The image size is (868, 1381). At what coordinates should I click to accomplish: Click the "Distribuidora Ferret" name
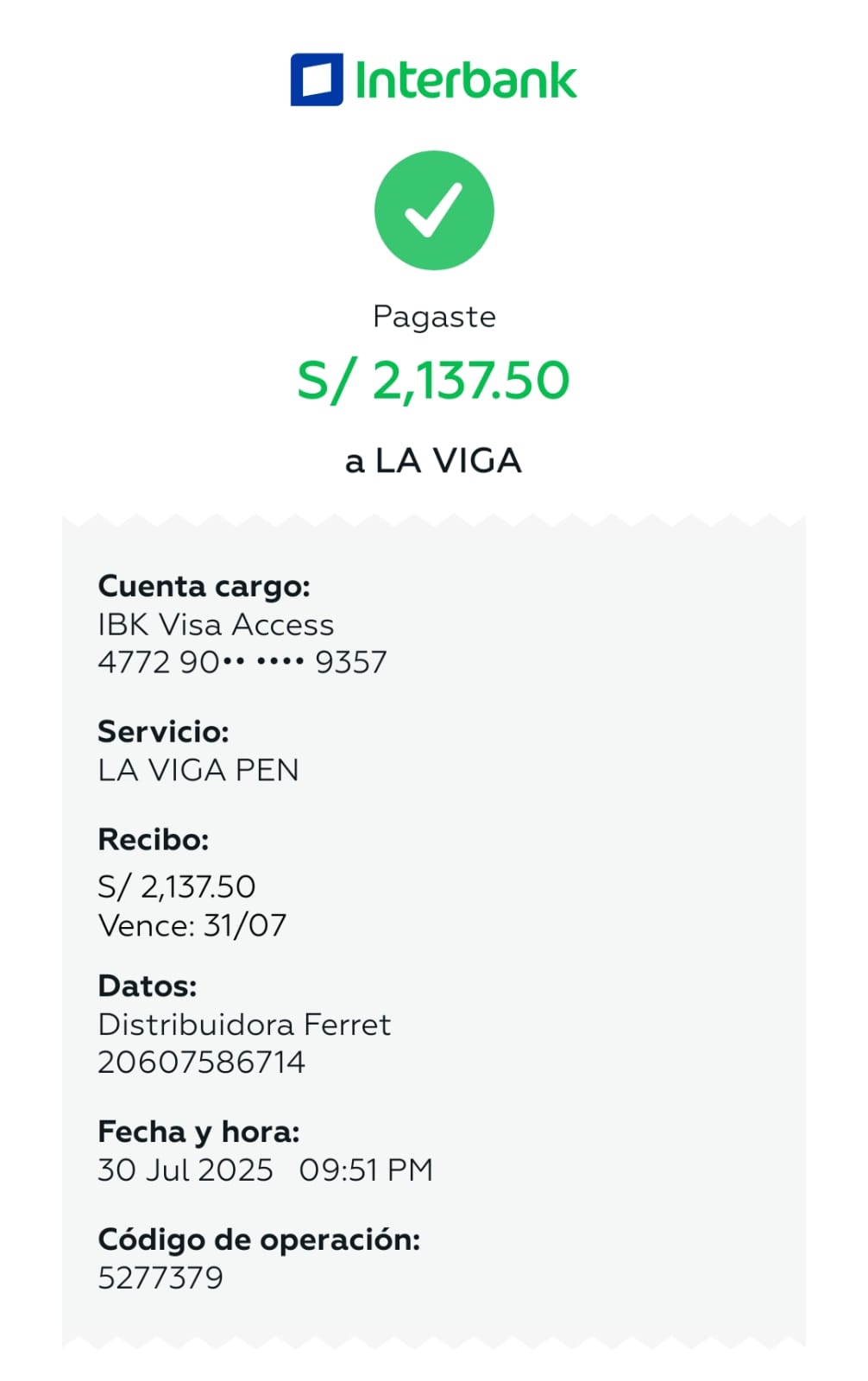point(244,1025)
